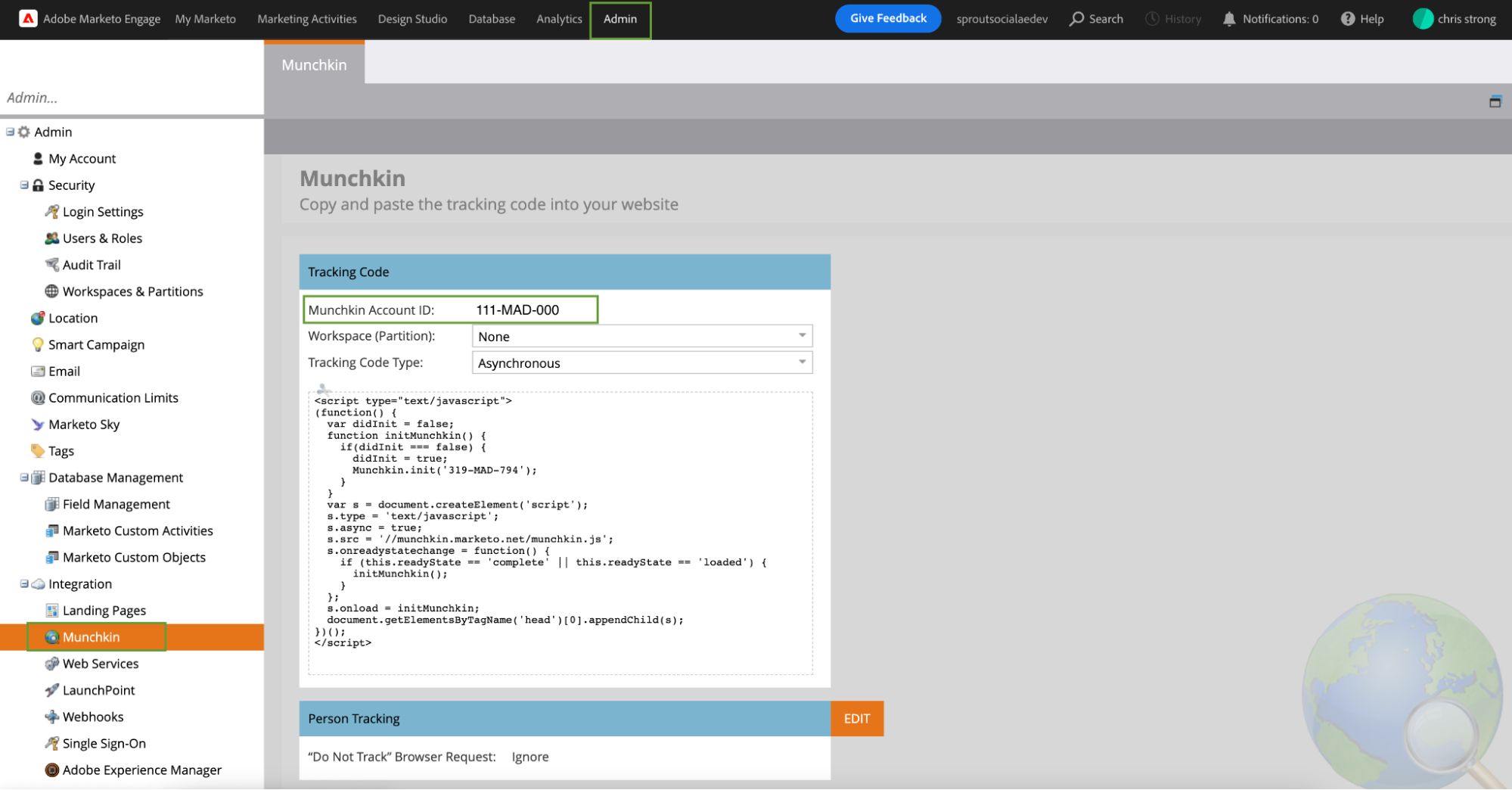Collapse the Admin root tree node
Screen dimensions: 1512x790
[x=10, y=132]
